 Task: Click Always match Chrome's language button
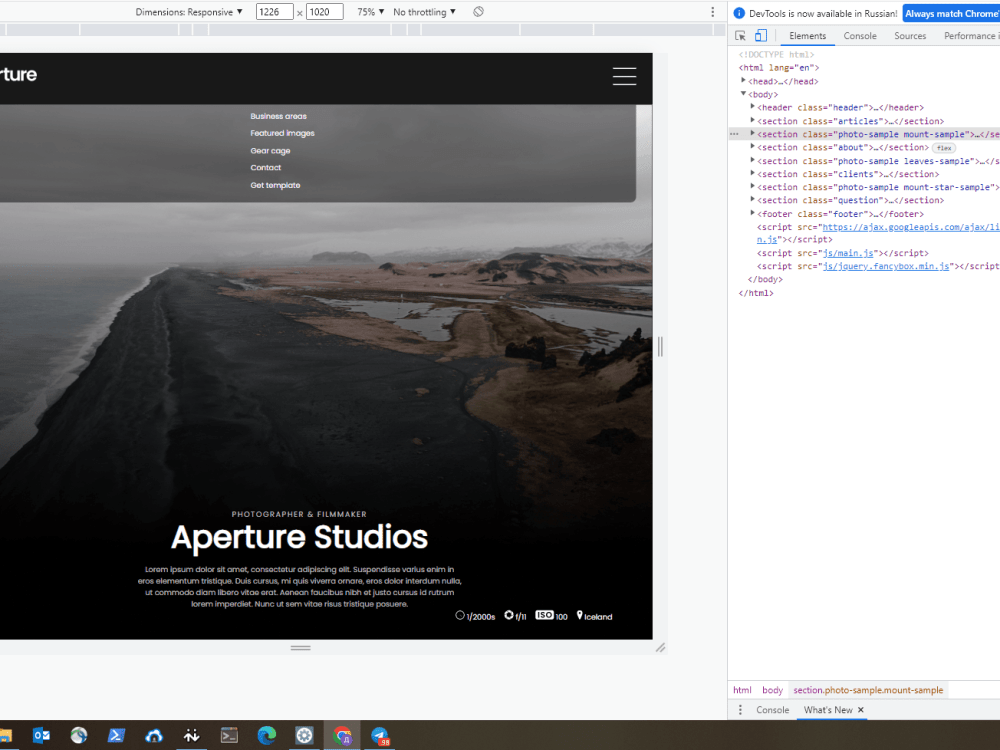pos(952,13)
